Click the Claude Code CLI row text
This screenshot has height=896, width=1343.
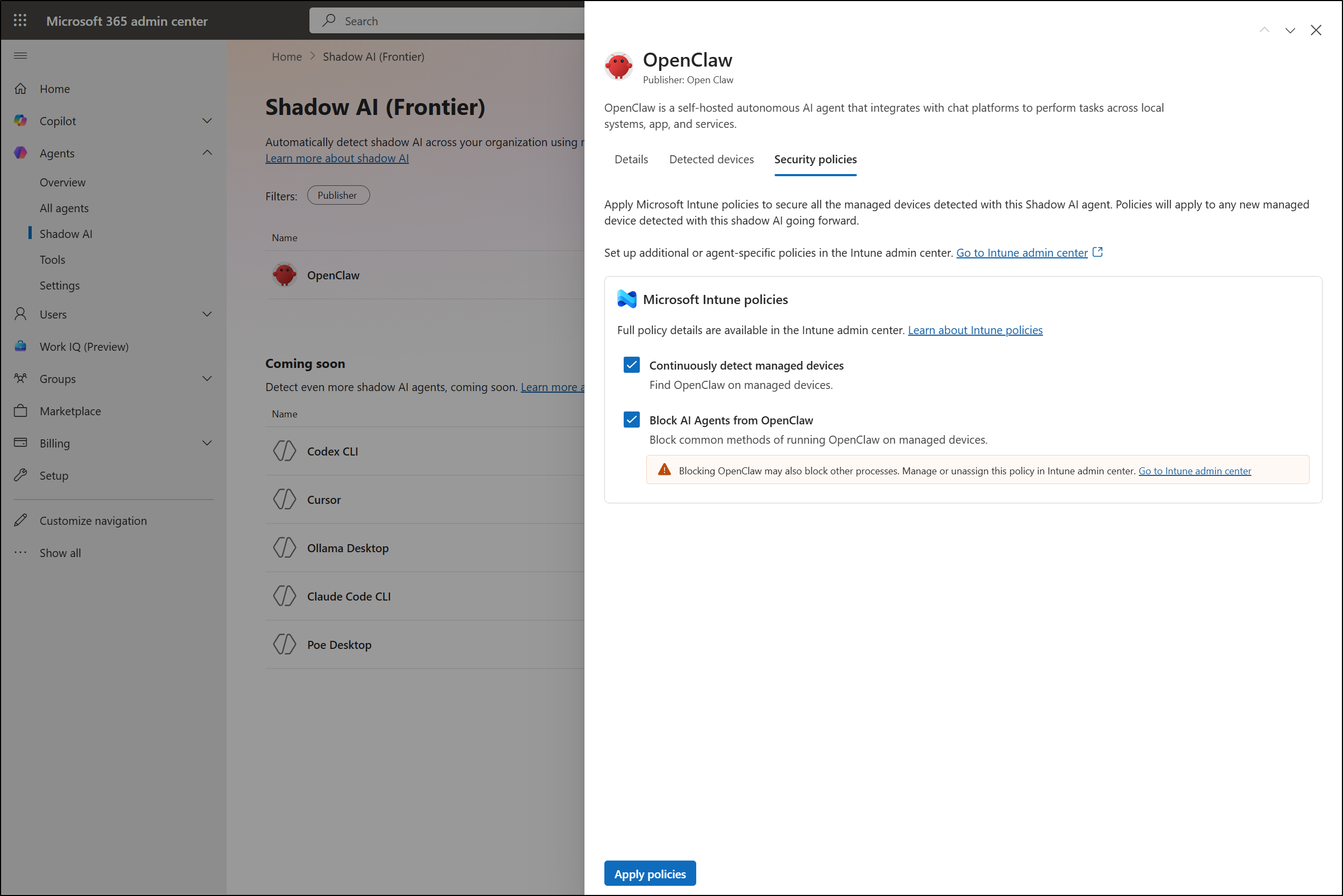[349, 596]
